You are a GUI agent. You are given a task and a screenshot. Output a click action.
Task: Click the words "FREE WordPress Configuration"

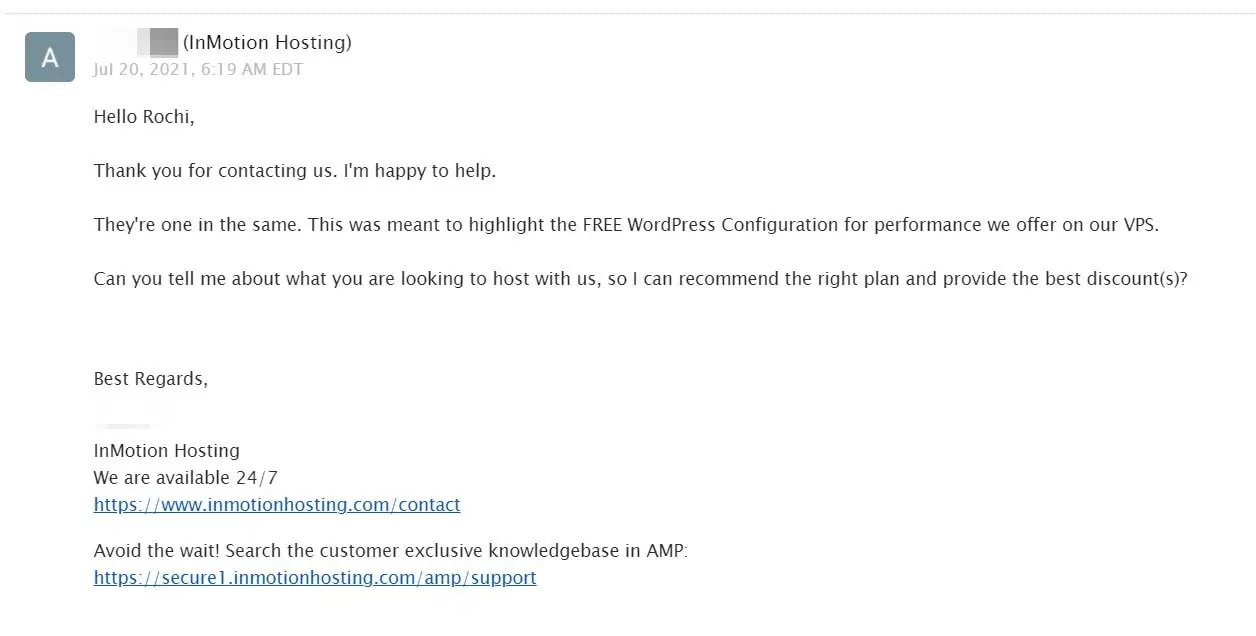[711, 225]
